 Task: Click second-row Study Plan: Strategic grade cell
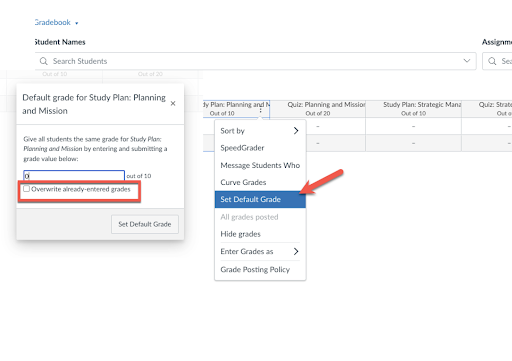[413, 143]
